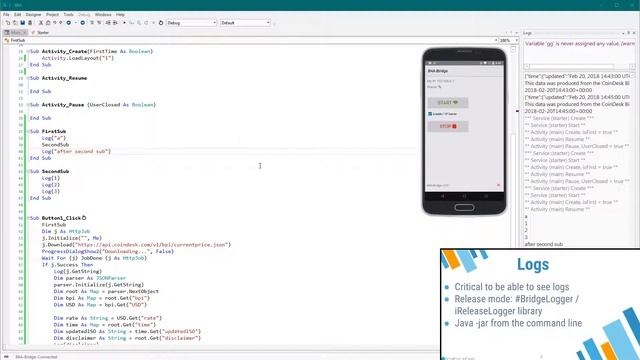Click the Restart icon next to Debug dropdown
The height and width of the screenshot is (360, 640).
click(161, 23)
